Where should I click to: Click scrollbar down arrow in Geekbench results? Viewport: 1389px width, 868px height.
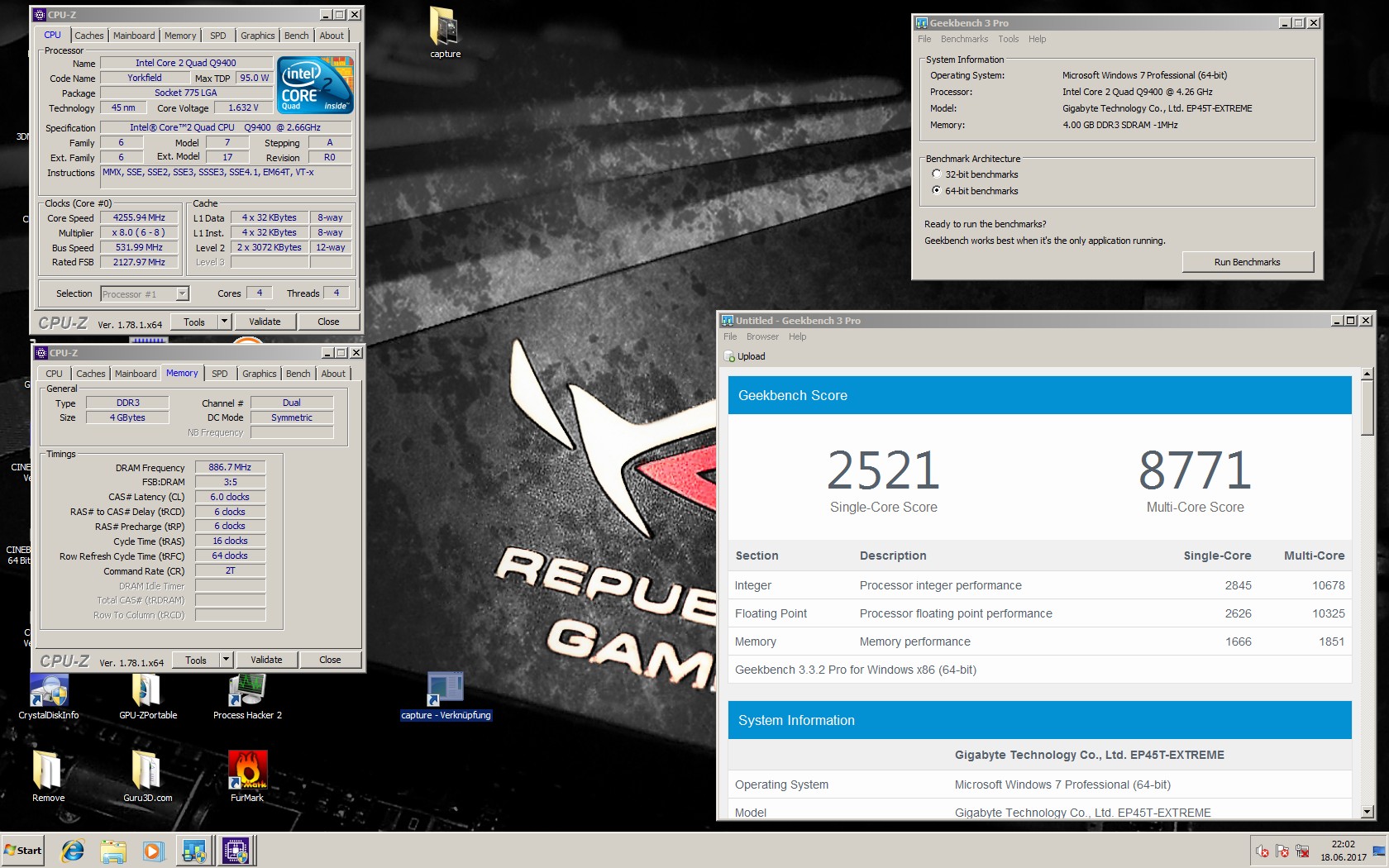pos(1368,812)
